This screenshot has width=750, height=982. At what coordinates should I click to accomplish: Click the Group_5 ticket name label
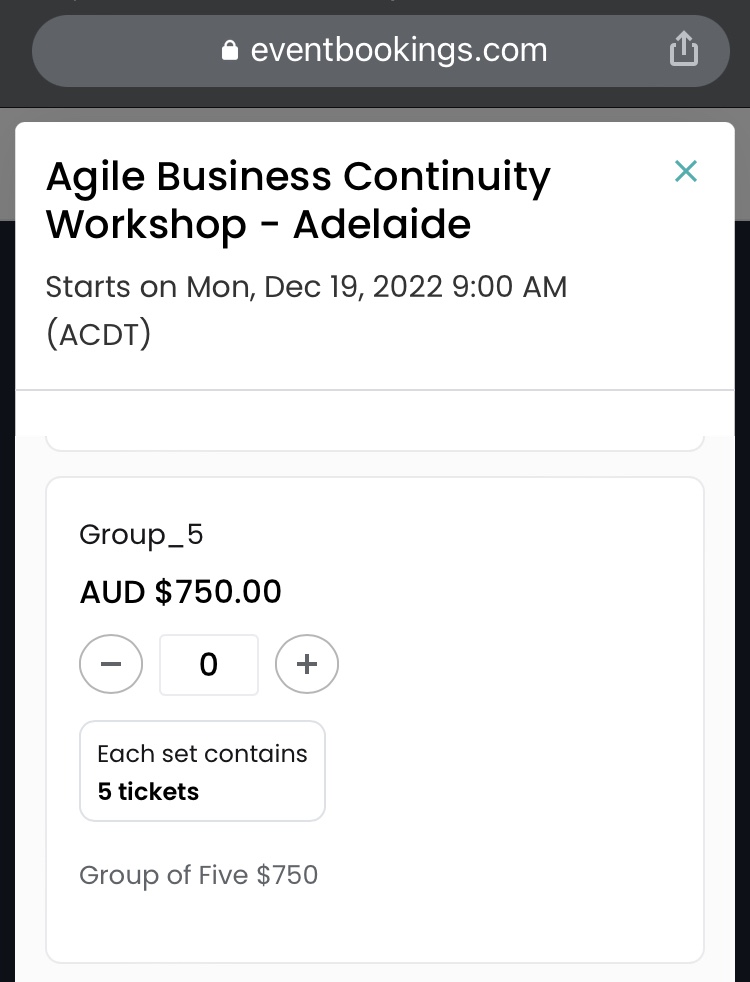point(141,534)
